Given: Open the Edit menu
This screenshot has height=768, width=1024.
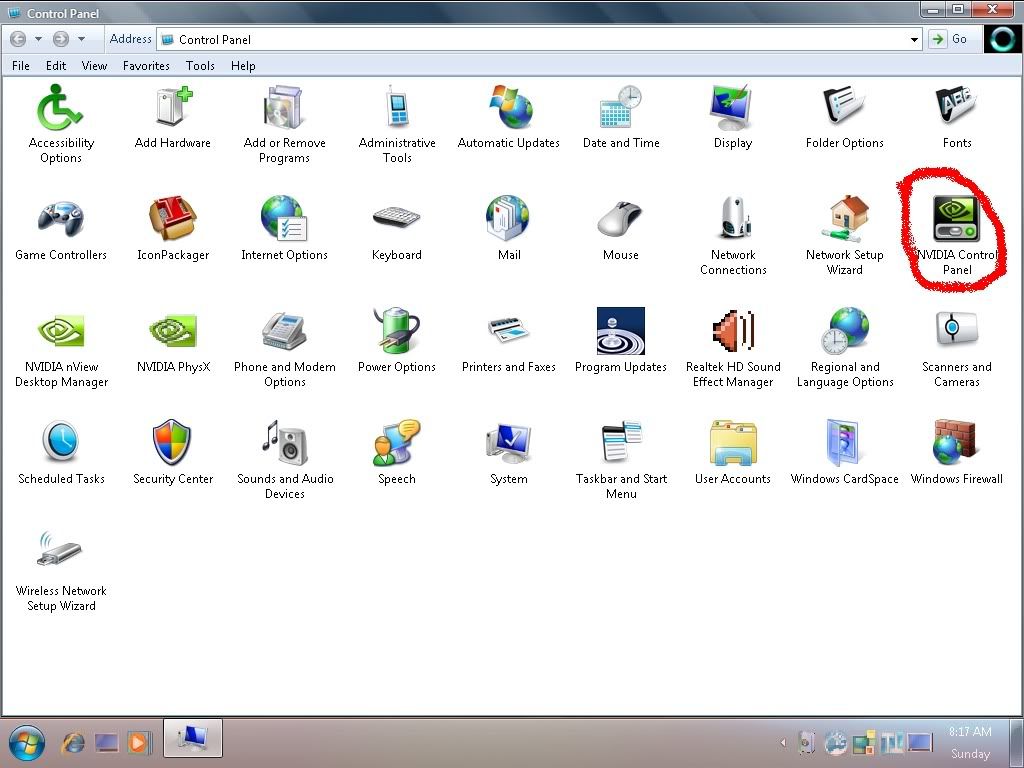Looking at the screenshot, I should [56, 66].
